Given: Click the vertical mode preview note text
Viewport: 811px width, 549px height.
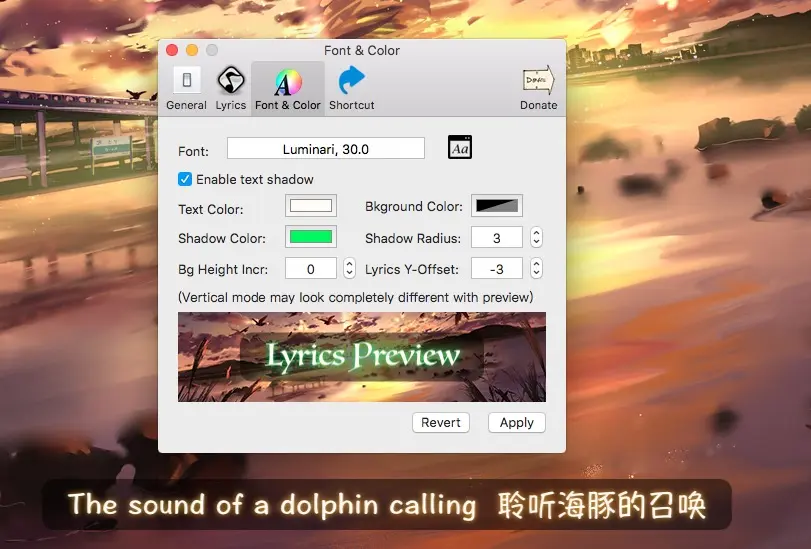Looking at the screenshot, I should [355, 298].
